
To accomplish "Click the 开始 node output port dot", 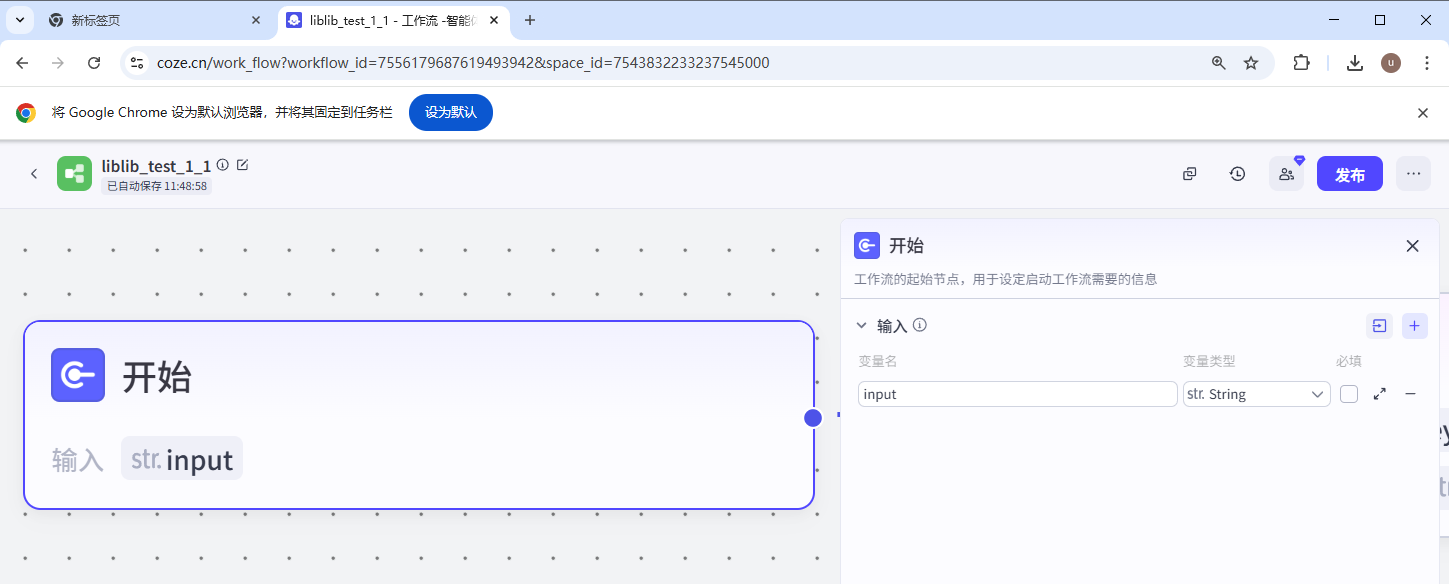I will [813, 418].
